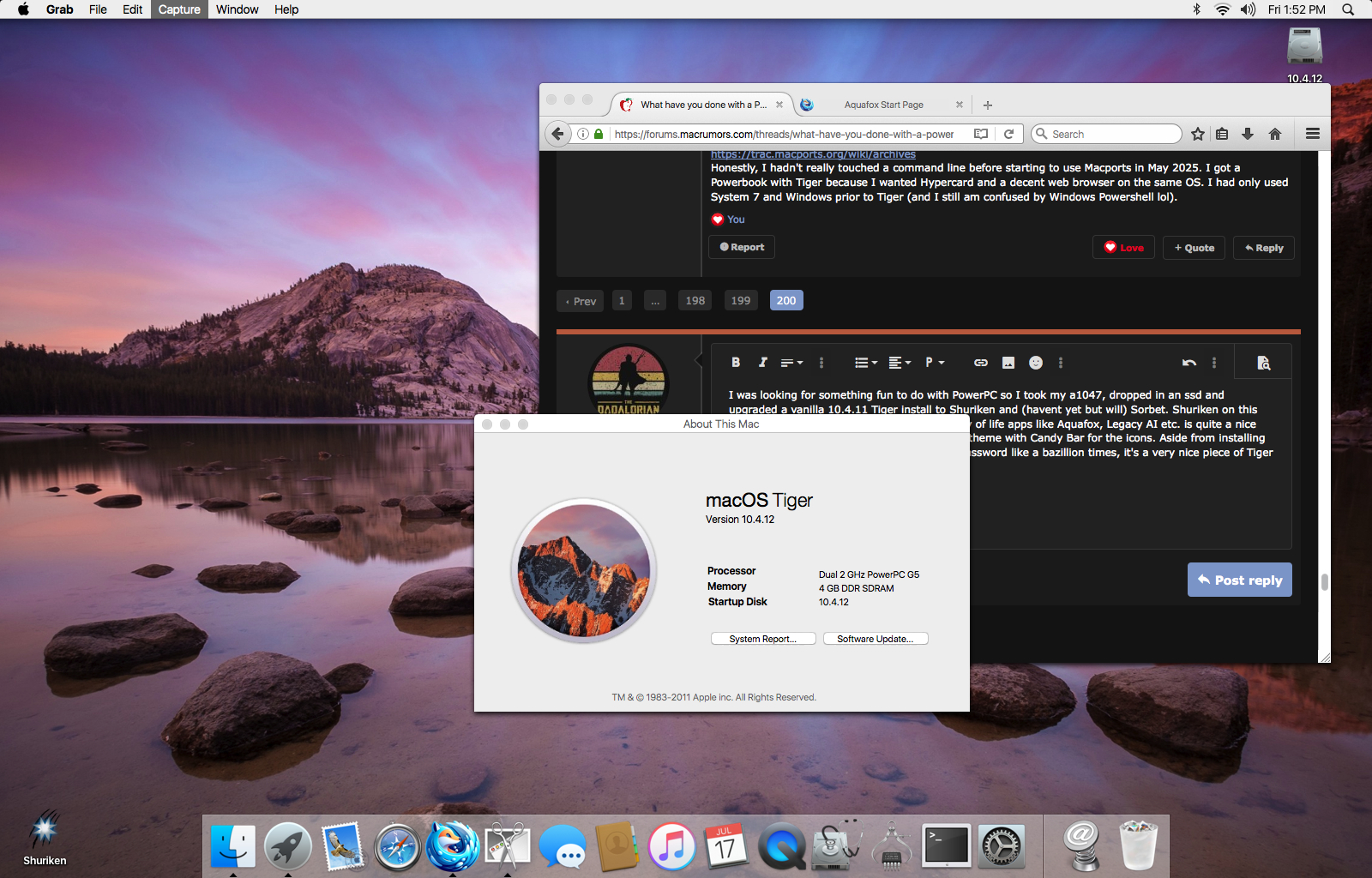The width and height of the screenshot is (1372, 878).
Task: Open the 10.4.12 hard disk icon
Action: (1304, 48)
